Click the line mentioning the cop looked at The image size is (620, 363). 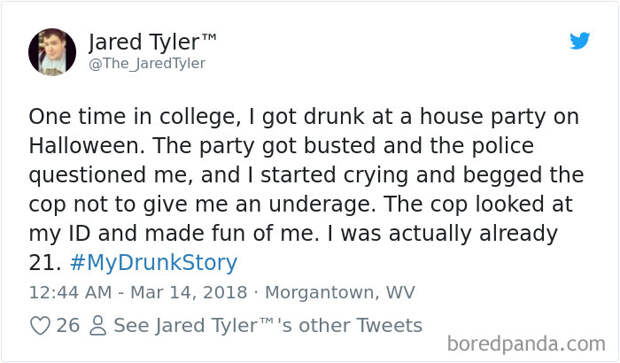pos(301,204)
